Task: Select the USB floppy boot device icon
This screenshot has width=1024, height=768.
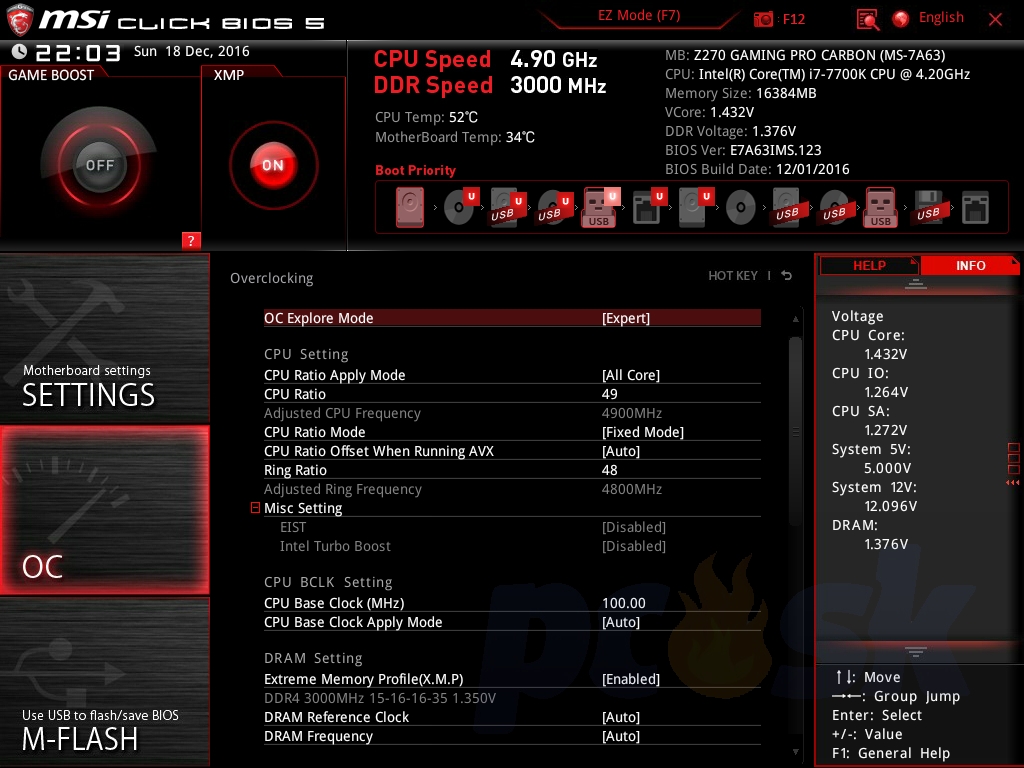Action: click(928, 208)
